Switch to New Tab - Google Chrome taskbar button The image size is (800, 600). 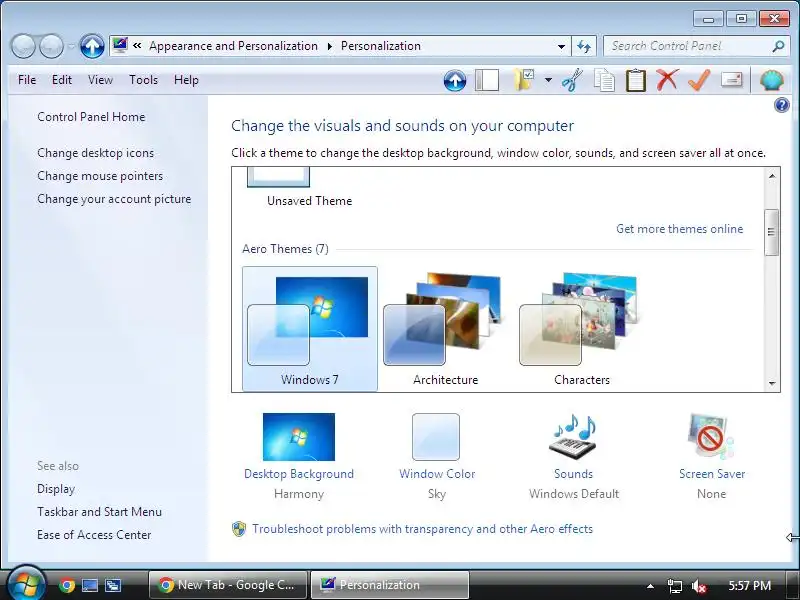pyautogui.click(x=228, y=585)
